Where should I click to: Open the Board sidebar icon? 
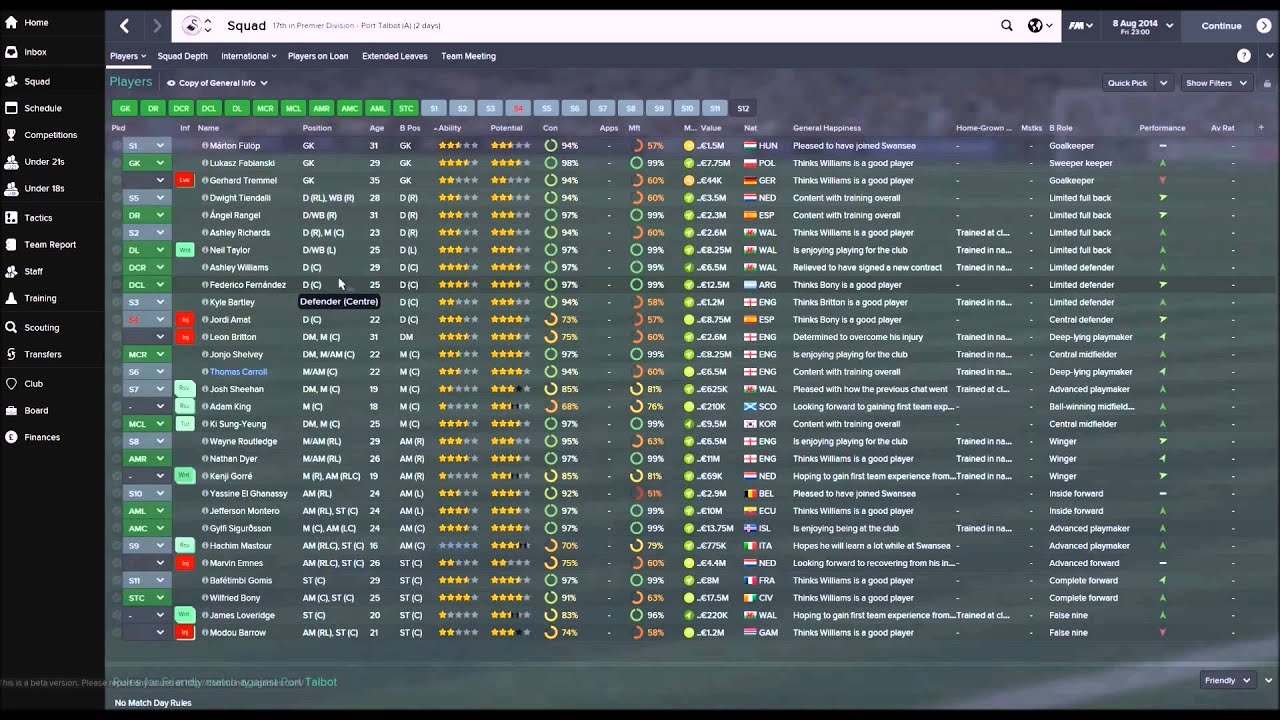(x=11, y=410)
